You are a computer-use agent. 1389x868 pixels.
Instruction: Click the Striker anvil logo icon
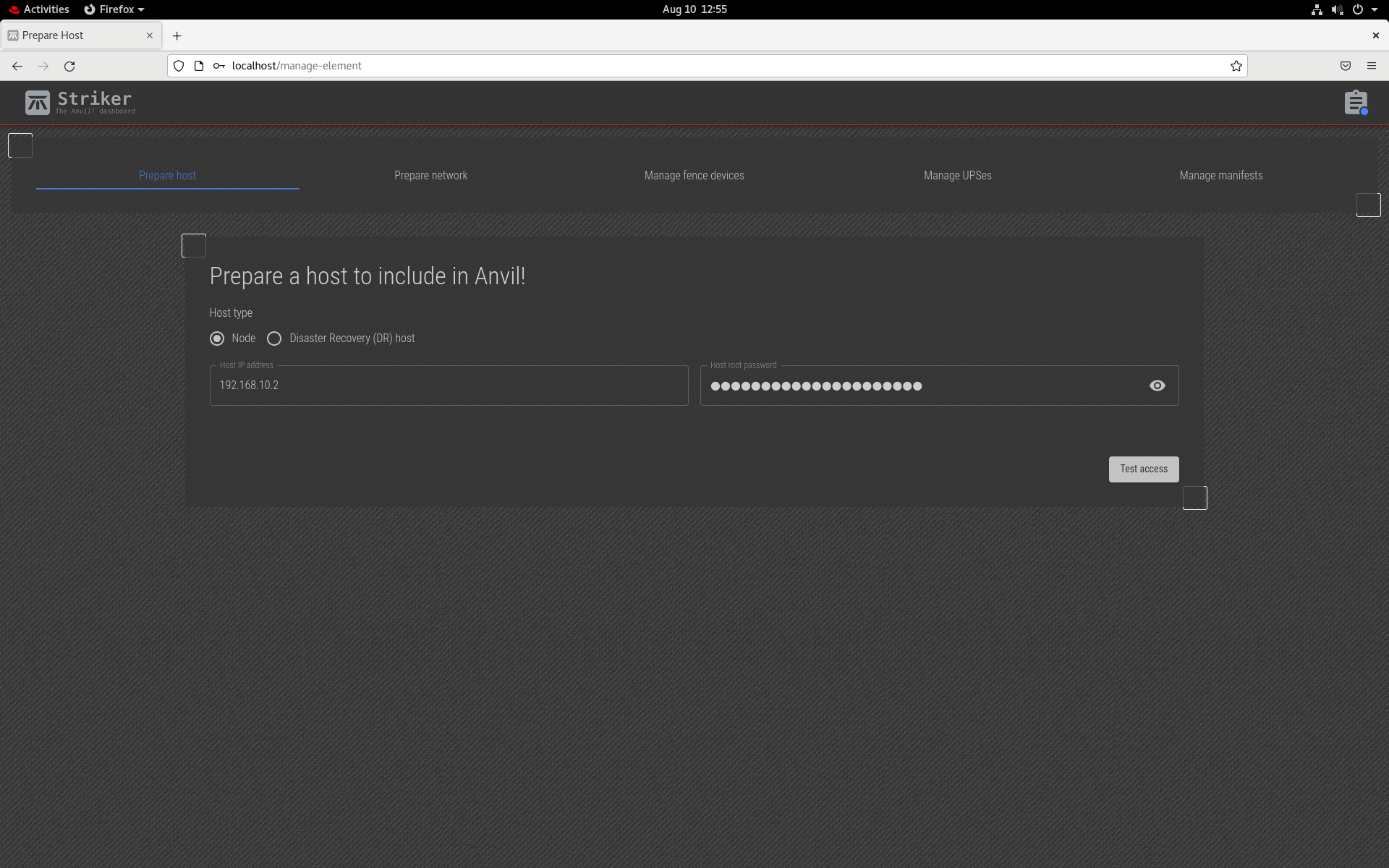click(38, 103)
